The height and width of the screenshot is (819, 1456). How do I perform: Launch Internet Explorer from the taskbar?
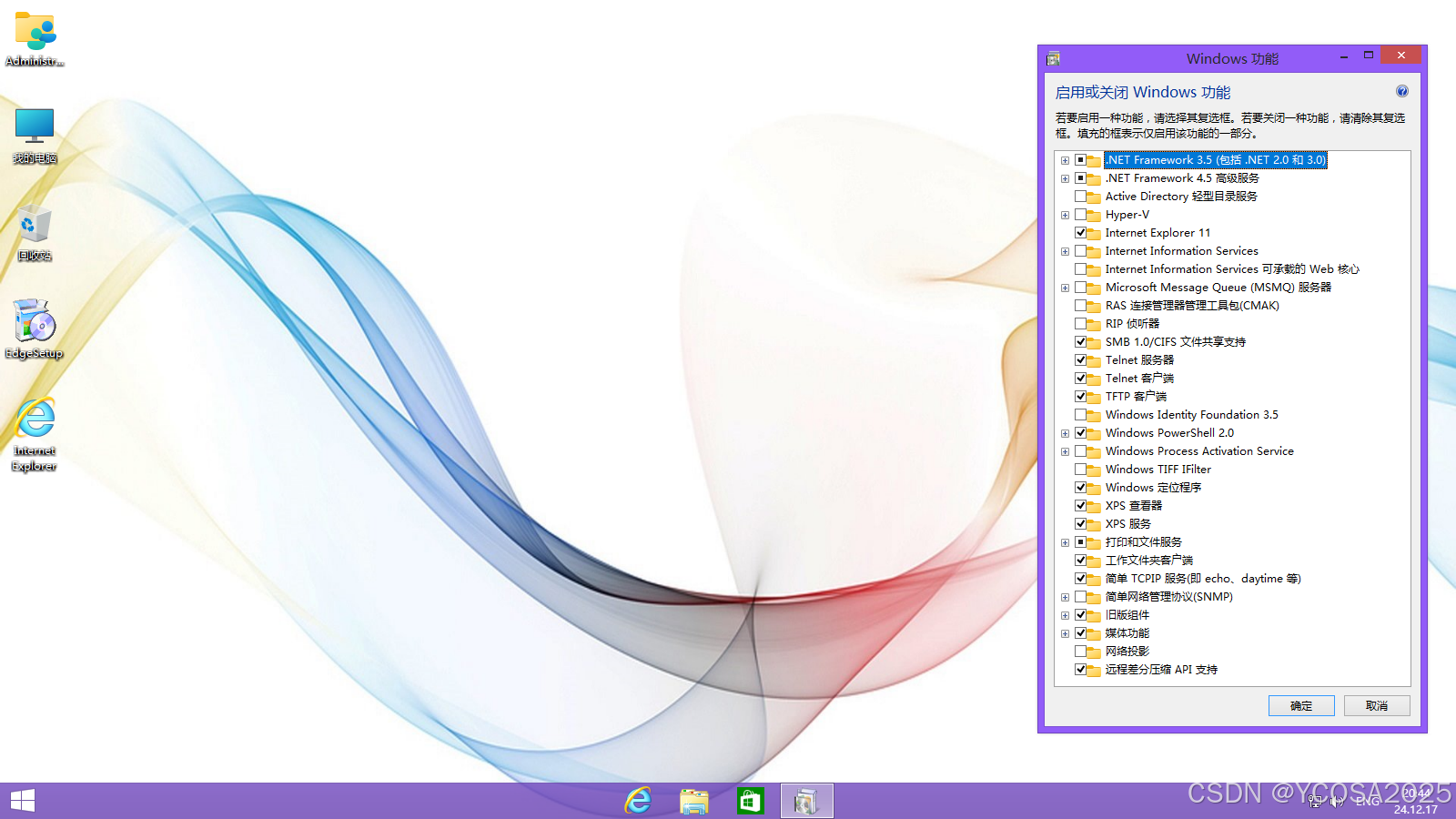pos(638,801)
